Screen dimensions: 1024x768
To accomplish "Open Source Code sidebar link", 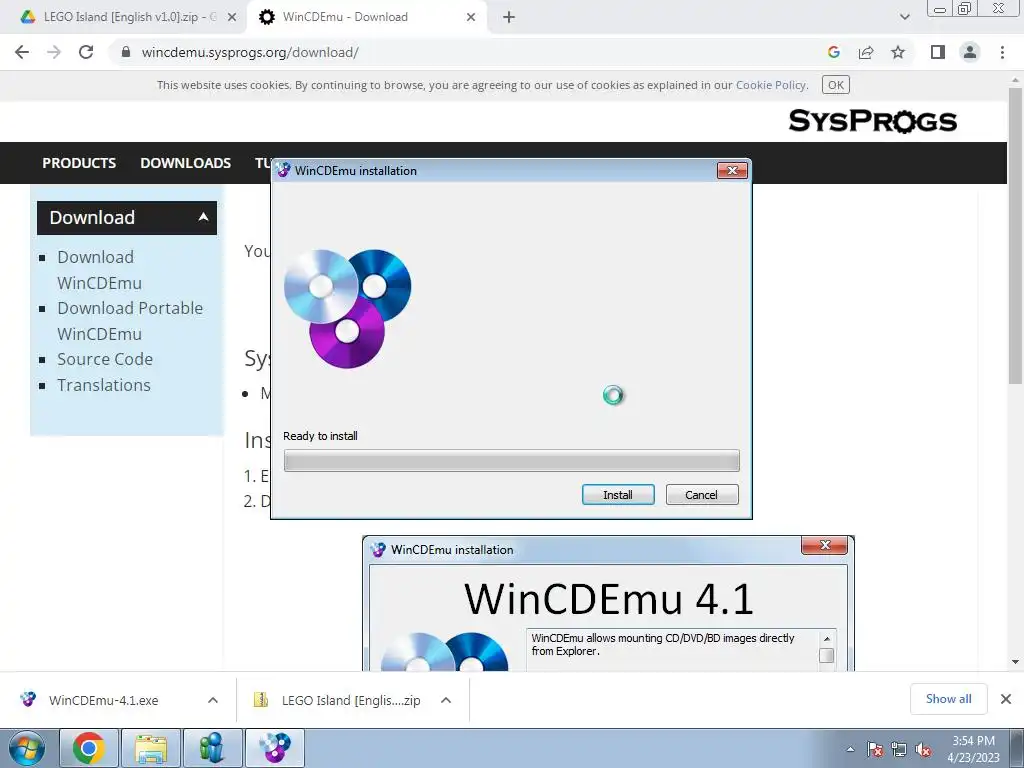I will coord(105,359).
